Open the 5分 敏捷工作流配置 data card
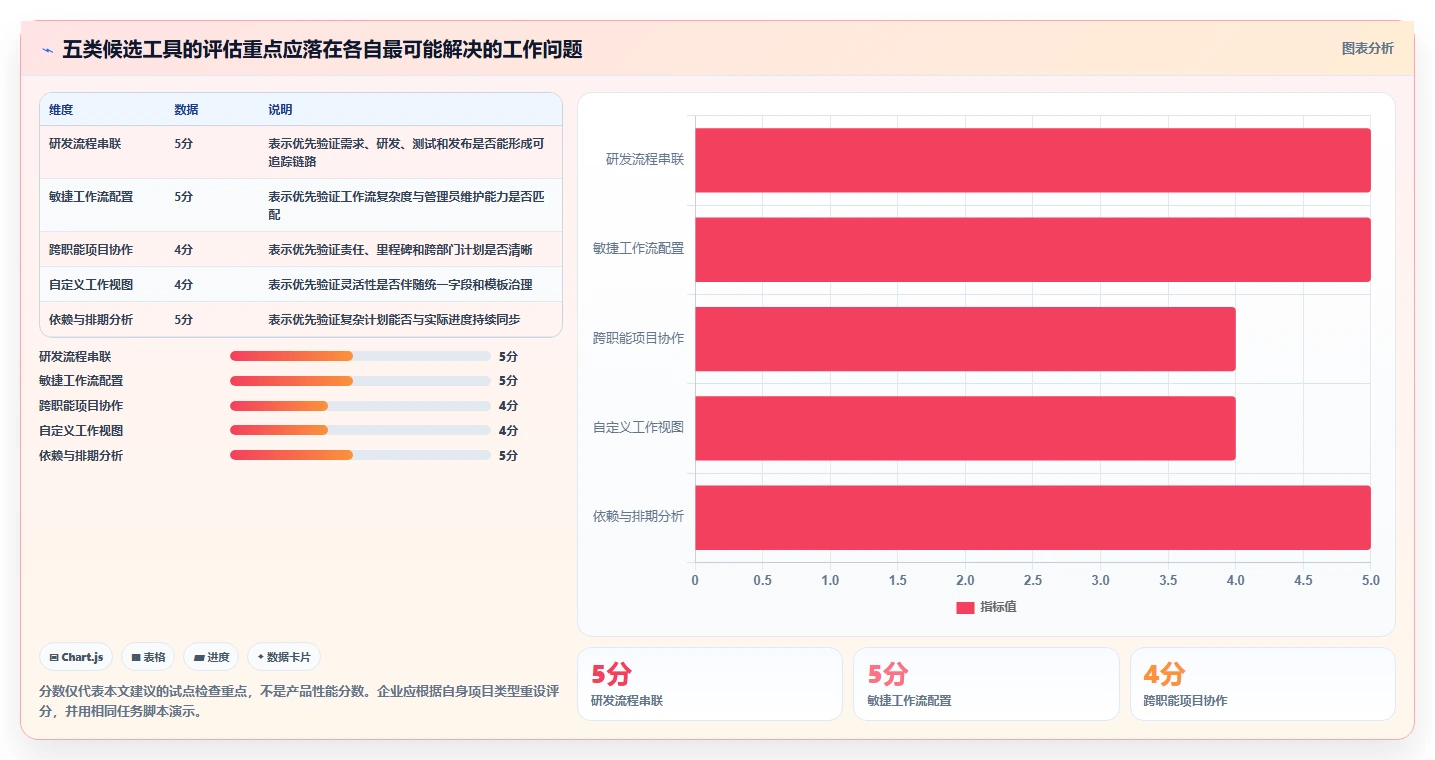The width and height of the screenshot is (1435, 760). 986,684
